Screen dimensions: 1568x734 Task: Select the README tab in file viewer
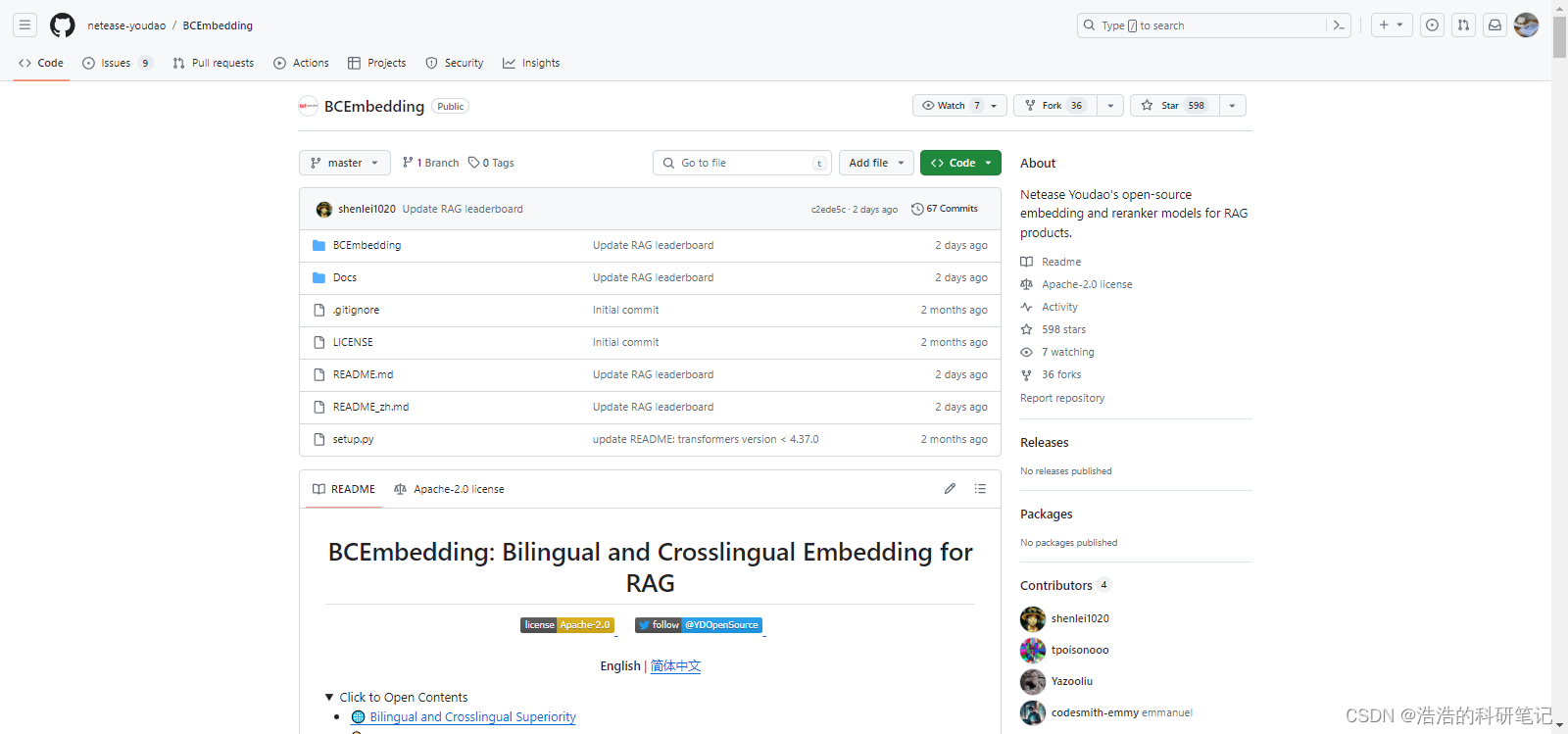click(x=344, y=489)
